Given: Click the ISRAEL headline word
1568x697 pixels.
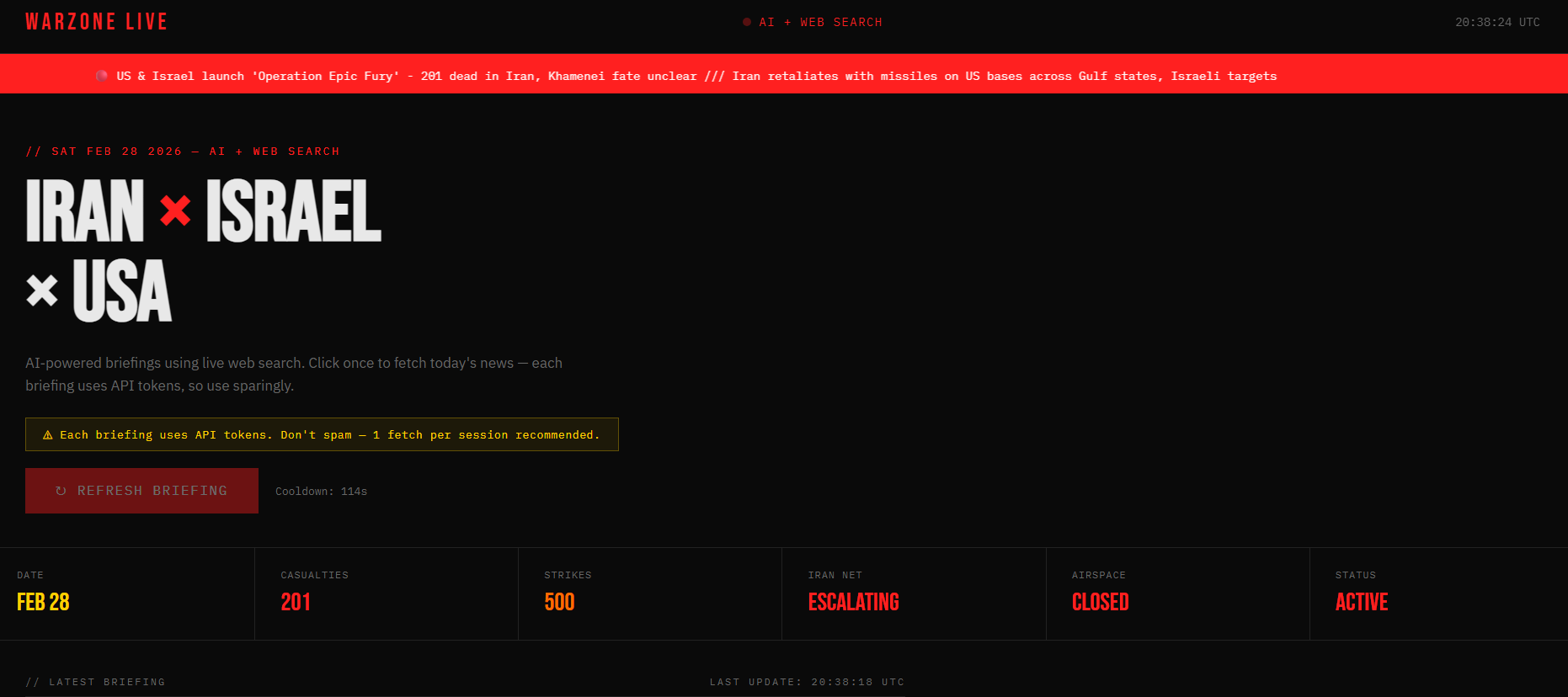Looking at the screenshot, I should [294, 210].
